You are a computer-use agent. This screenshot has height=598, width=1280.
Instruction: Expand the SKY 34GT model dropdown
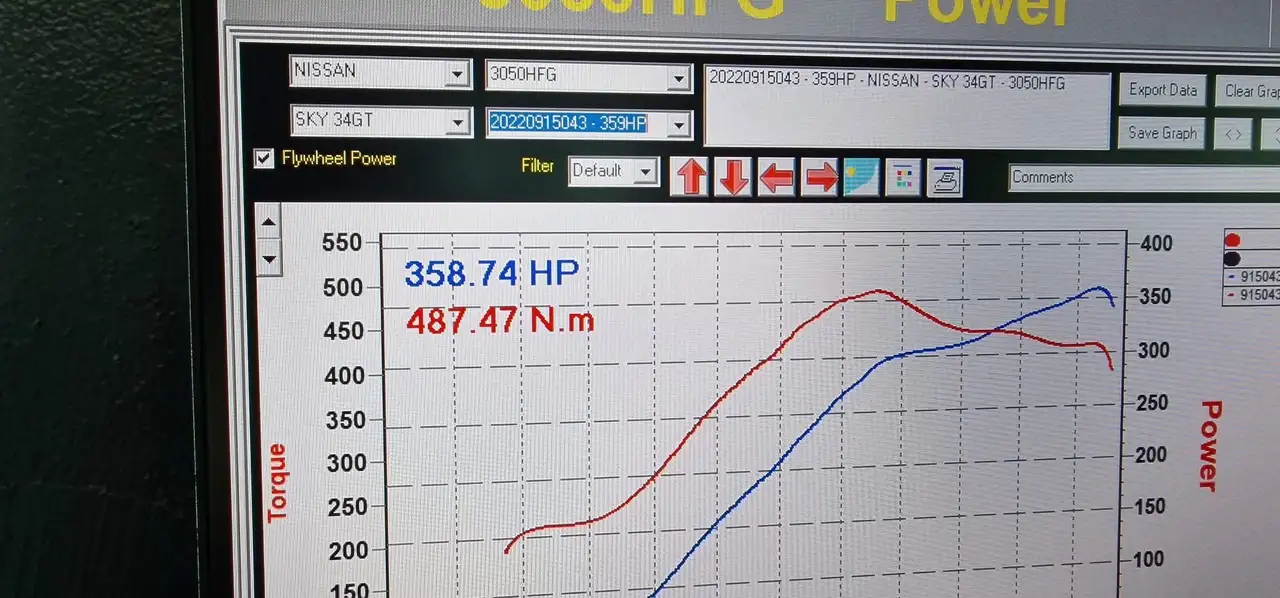coord(381,121)
